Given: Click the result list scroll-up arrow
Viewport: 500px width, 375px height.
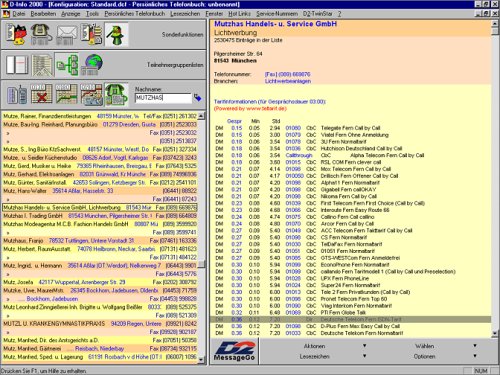Looking at the screenshot, I should (x=201, y=116).
